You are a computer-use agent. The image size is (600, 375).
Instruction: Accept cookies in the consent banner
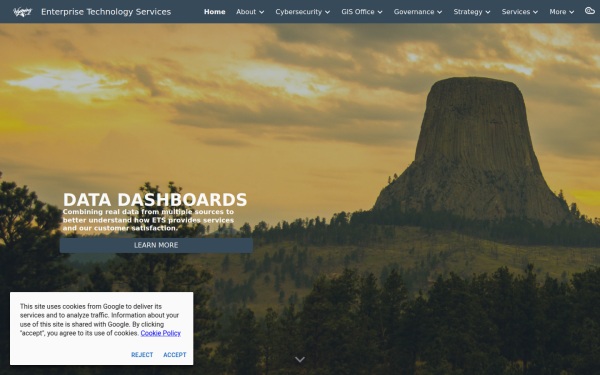coord(175,355)
